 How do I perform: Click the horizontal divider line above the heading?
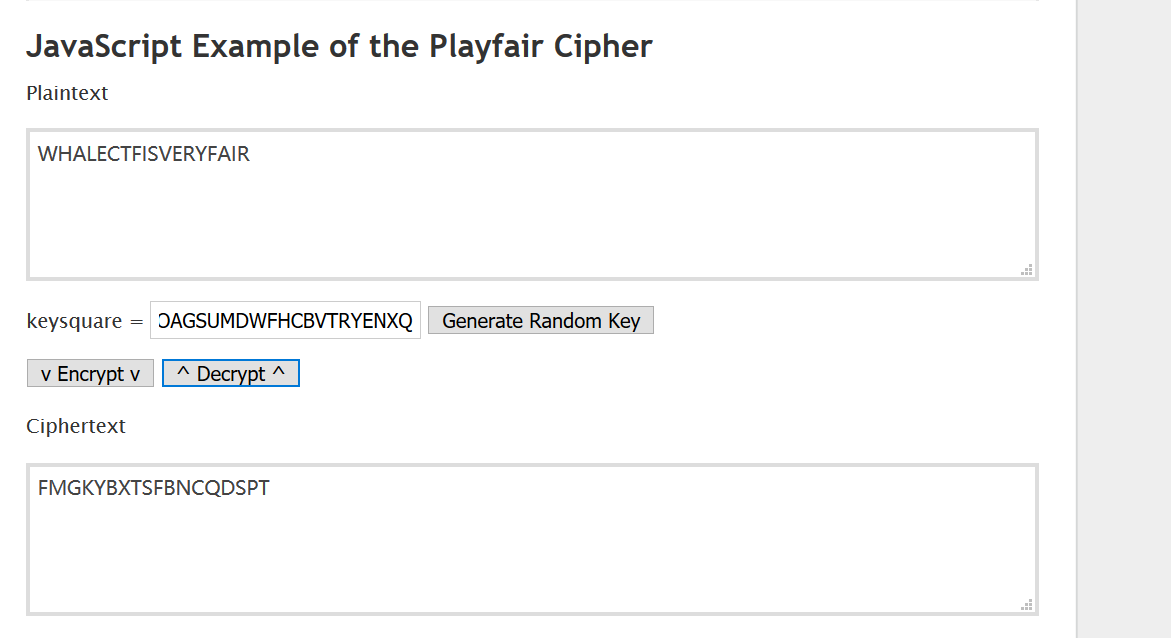click(x=531, y=1)
